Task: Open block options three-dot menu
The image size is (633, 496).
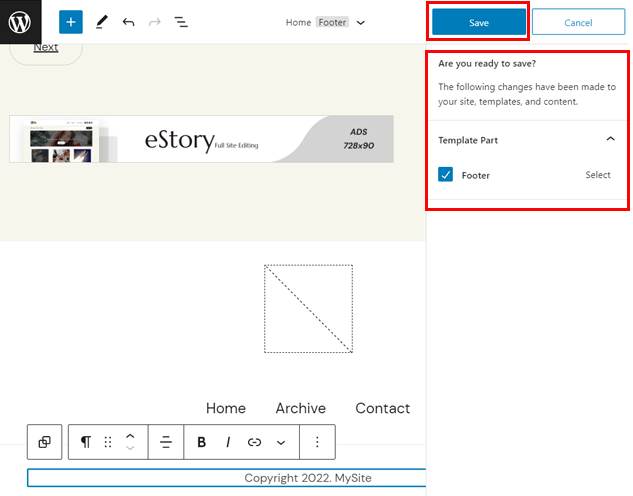Action: pos(317,442)
